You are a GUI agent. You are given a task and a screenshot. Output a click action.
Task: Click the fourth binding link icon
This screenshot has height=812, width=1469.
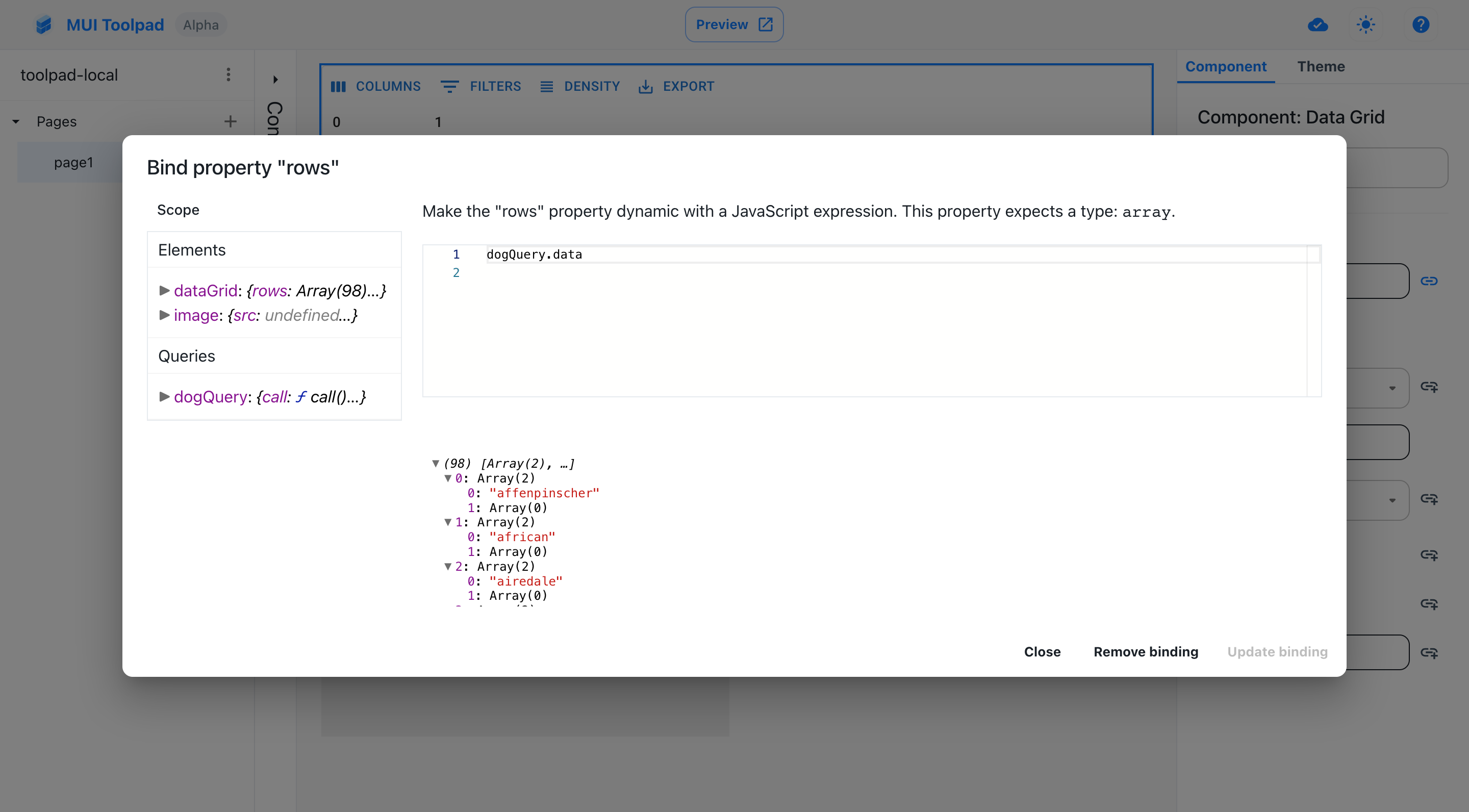pyautogui.click(x=1429, y=555)
